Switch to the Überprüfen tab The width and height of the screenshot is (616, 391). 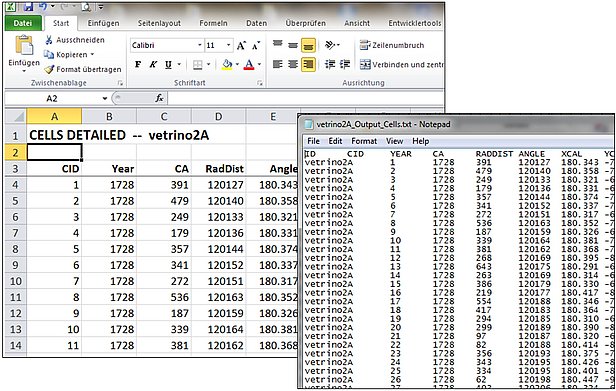[x=306, y=23]
